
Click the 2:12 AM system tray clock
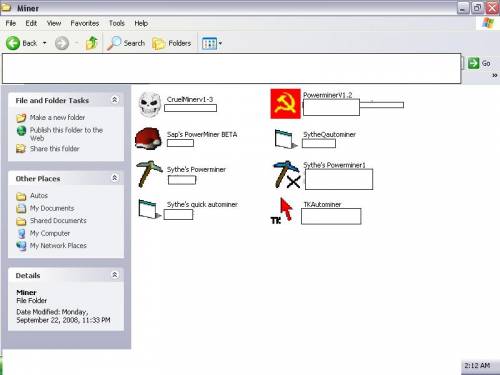[x=477, y=366]
